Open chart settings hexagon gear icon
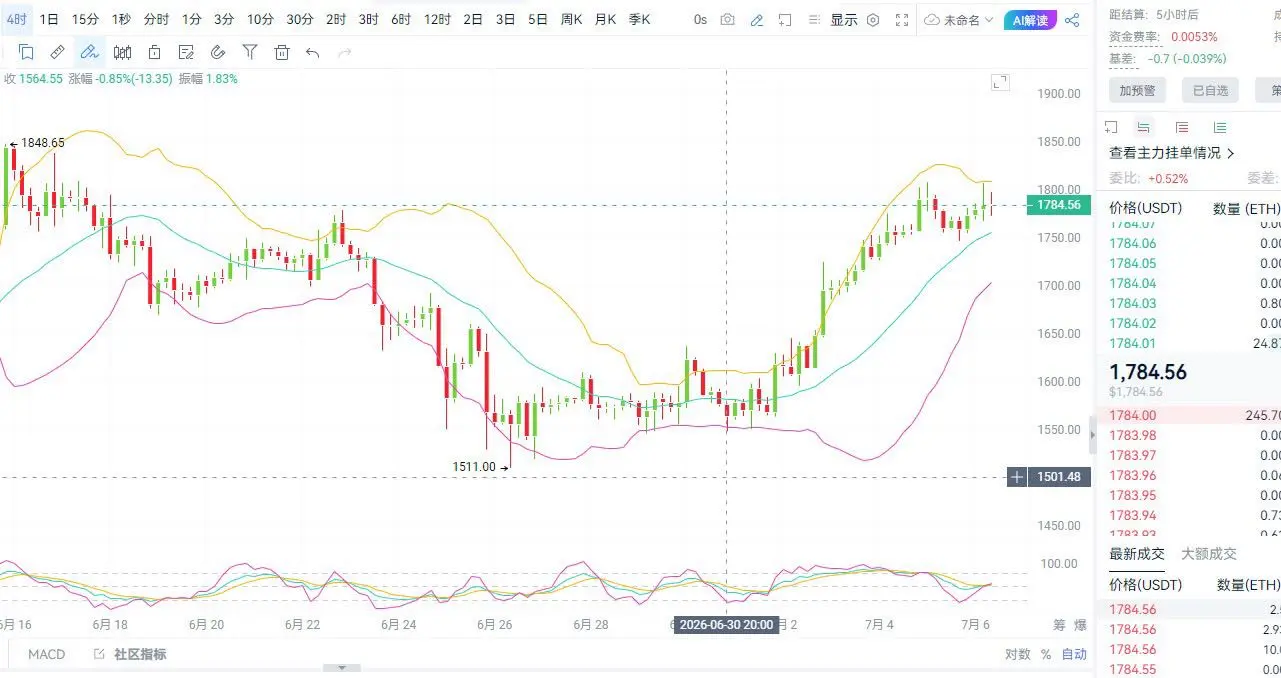 (x=873, y=20)
